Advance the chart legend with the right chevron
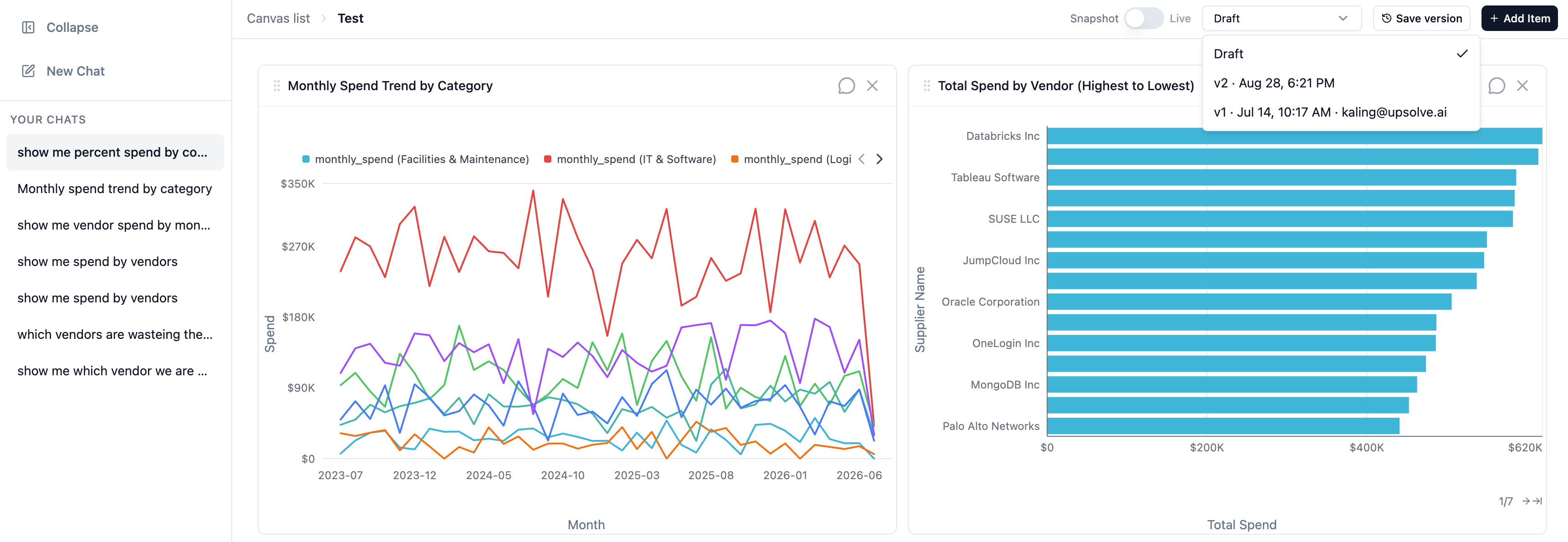The width and height of the screenshot is (1568, 542). 880,159
